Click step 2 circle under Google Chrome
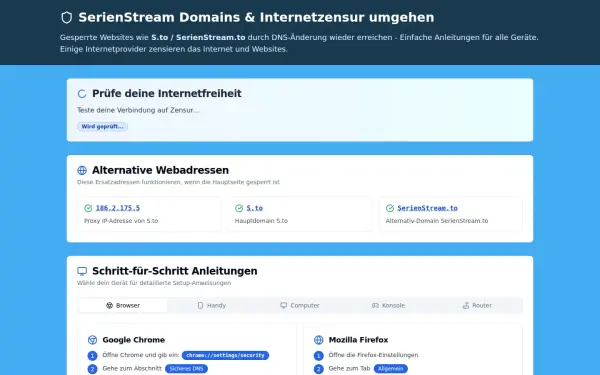Image resolution: width=600 pixels, height=375 pixels. [x=92, y=369]
